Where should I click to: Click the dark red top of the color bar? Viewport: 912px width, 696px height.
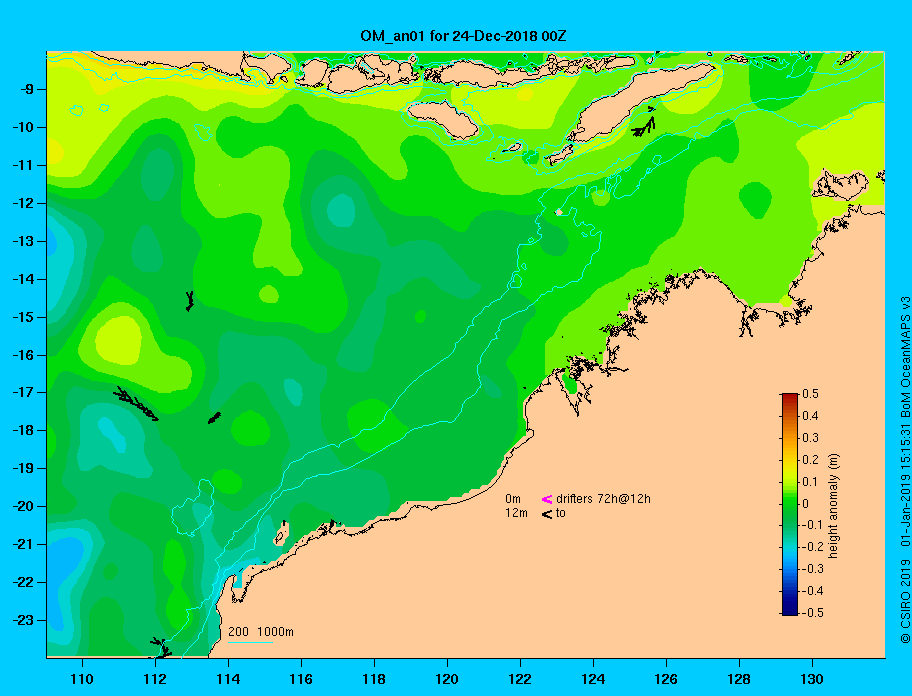point(790,398)
